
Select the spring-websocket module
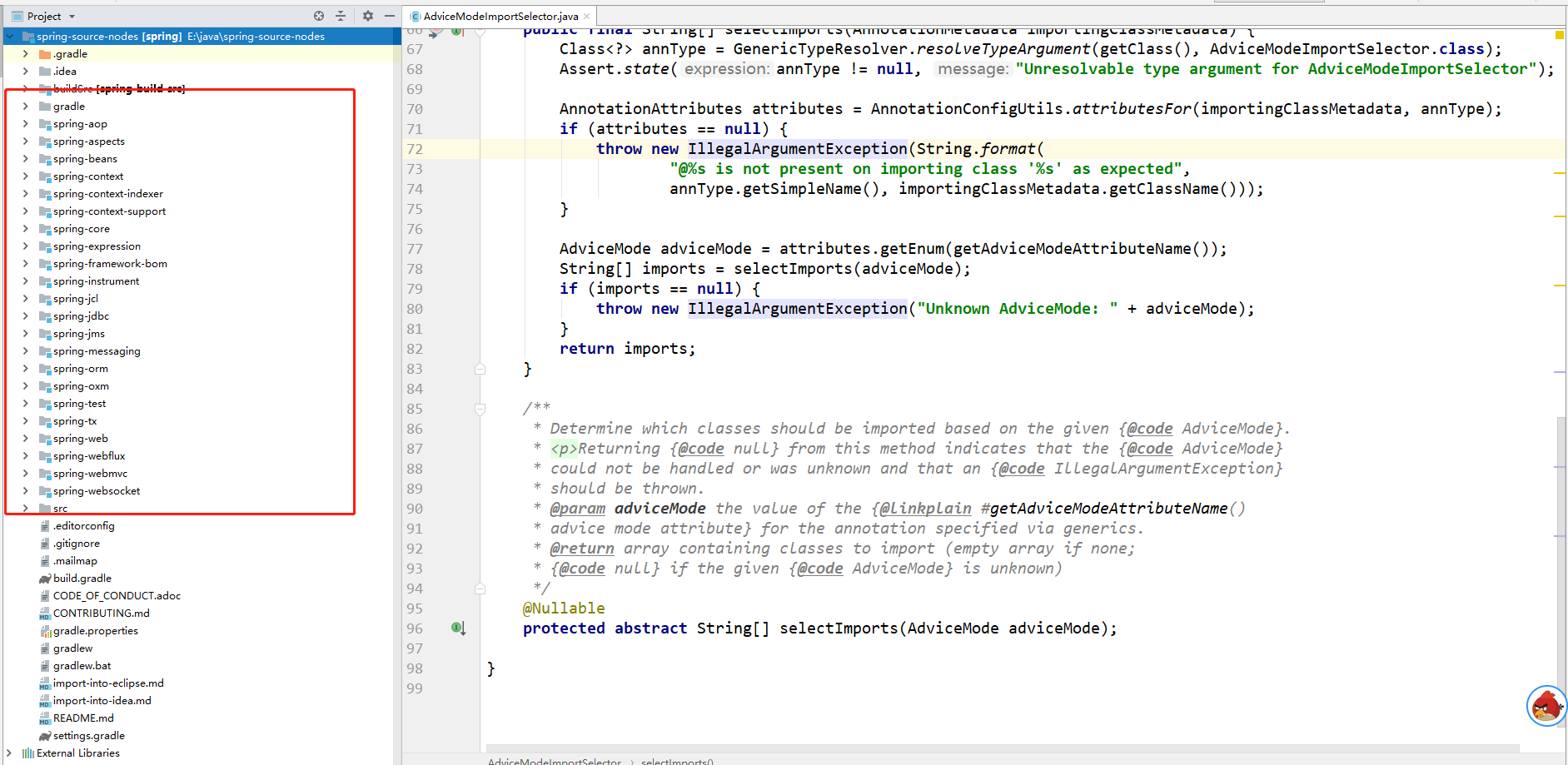(x=97, y=491)
